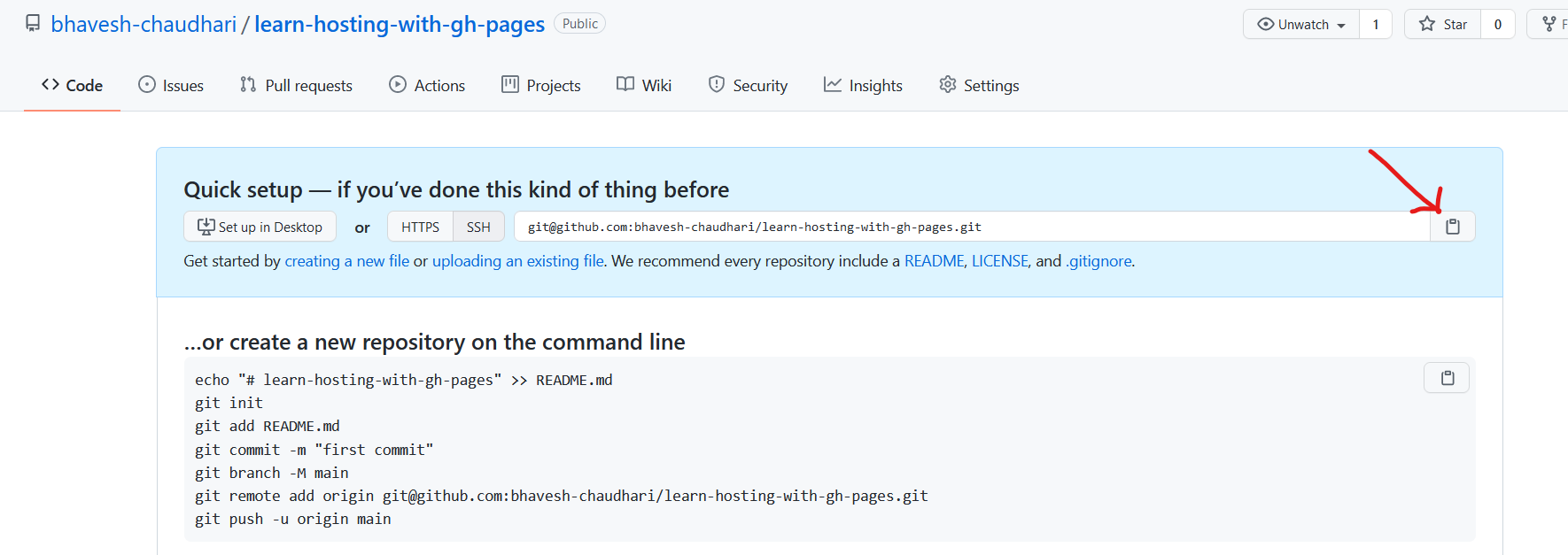This screenshot has width=1568, height=555.
Task: Open the Issues tab
Action: tap(171, 85)
